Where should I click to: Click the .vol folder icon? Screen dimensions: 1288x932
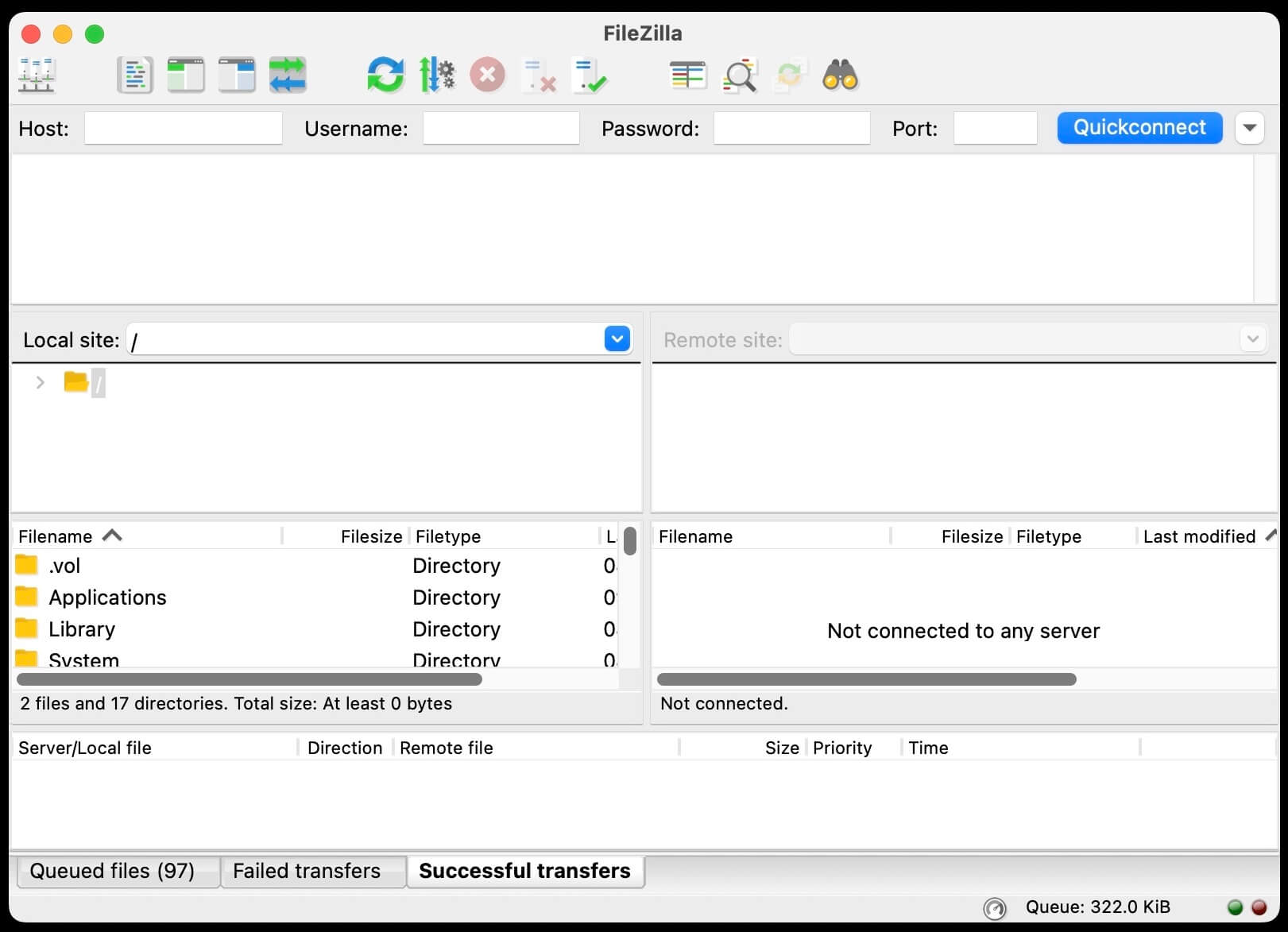[x=26, y=565]
